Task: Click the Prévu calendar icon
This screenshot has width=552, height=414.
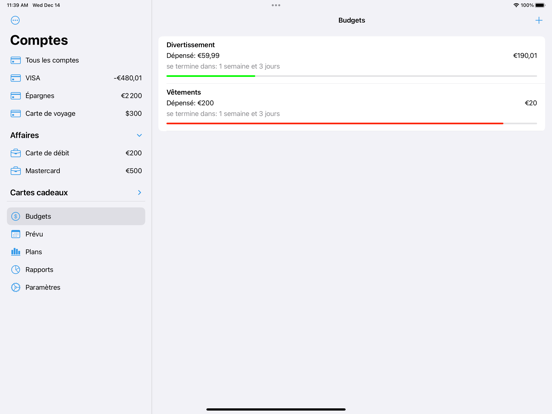Action: pyautogui.click(x=15, y=234)
